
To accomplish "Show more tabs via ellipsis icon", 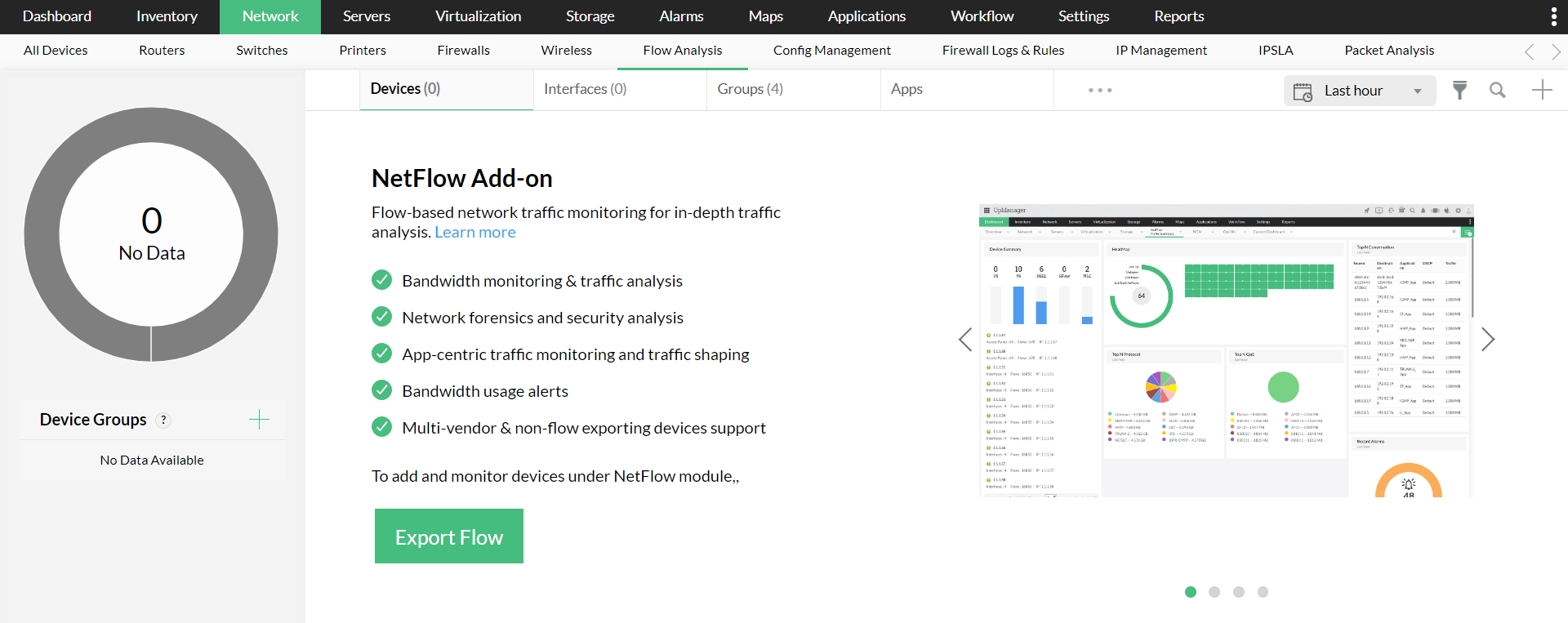I will point(1100,90).
